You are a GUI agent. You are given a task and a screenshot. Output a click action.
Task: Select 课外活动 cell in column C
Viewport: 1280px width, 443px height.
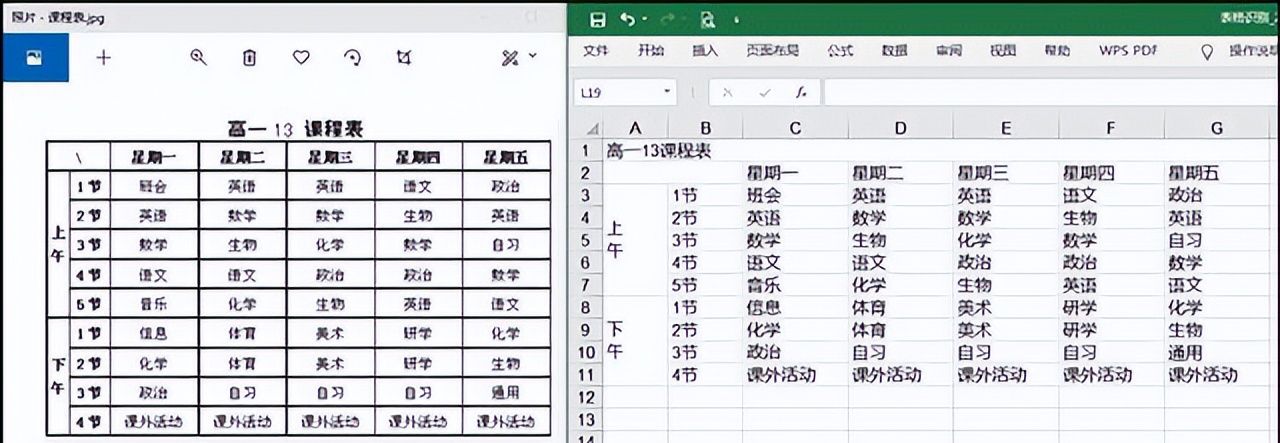[795, 375]
